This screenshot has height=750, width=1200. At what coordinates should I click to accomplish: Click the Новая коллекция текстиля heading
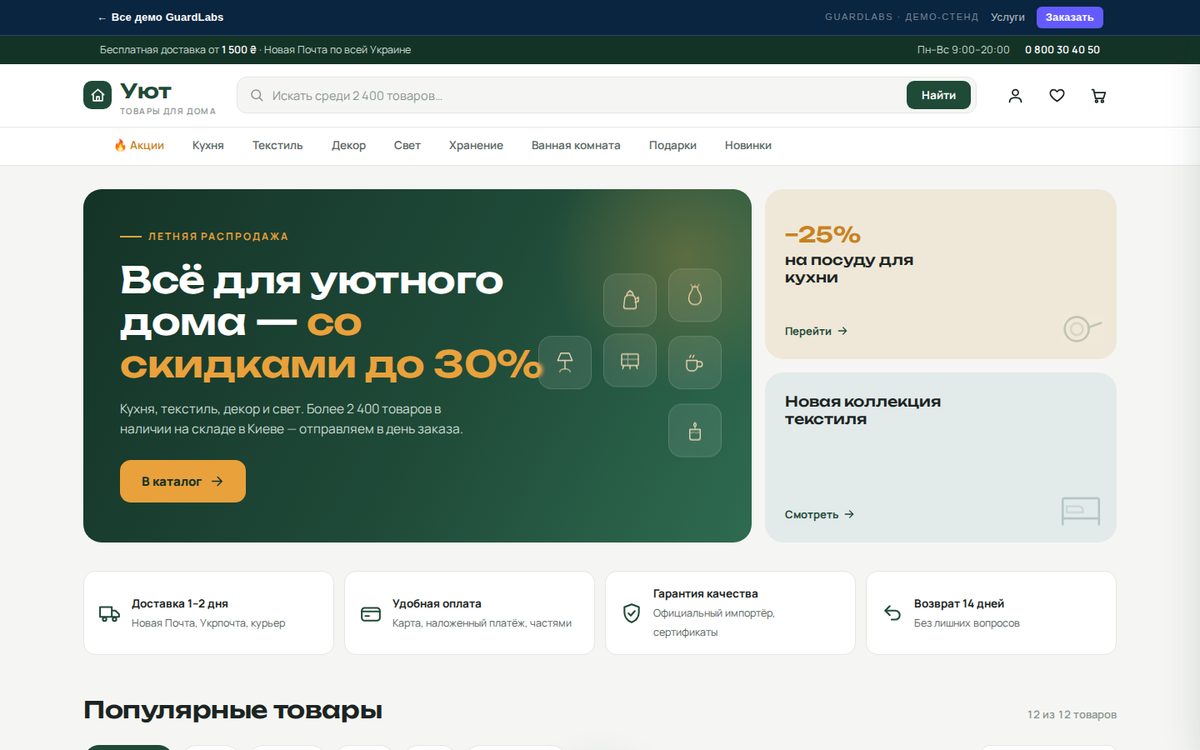tap(863, 410)
